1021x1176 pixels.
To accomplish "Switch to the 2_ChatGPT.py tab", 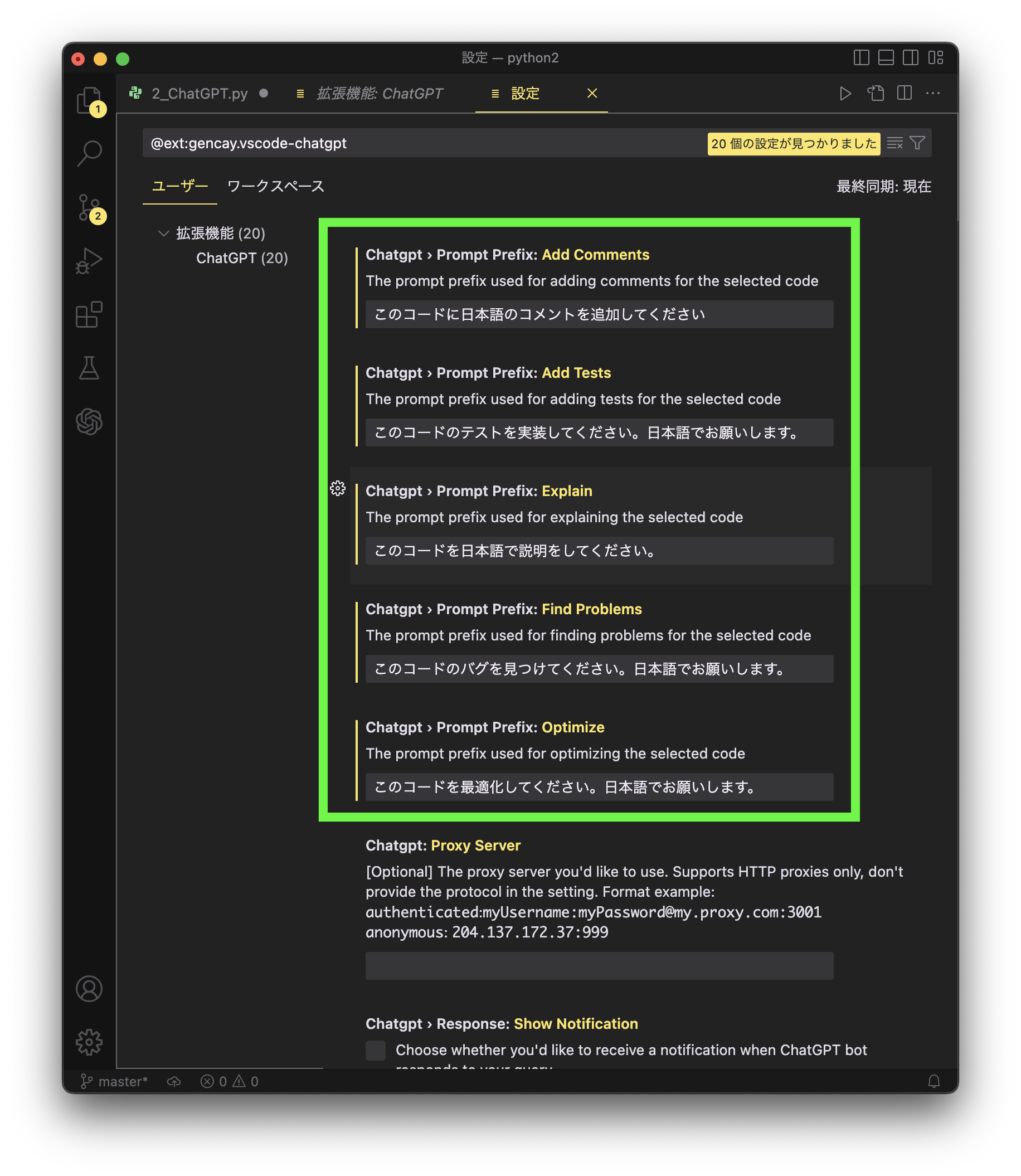I will click(x=200, y=94).
